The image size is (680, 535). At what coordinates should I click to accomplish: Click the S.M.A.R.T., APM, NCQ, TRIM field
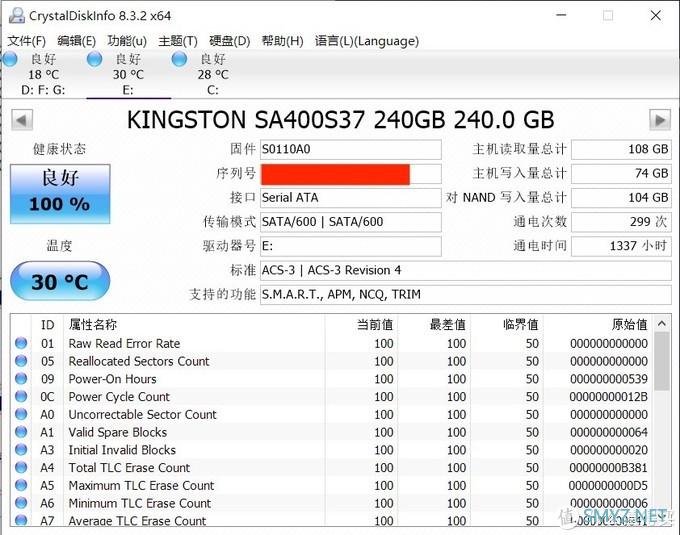pyautogui.click(x=465, y=295)
